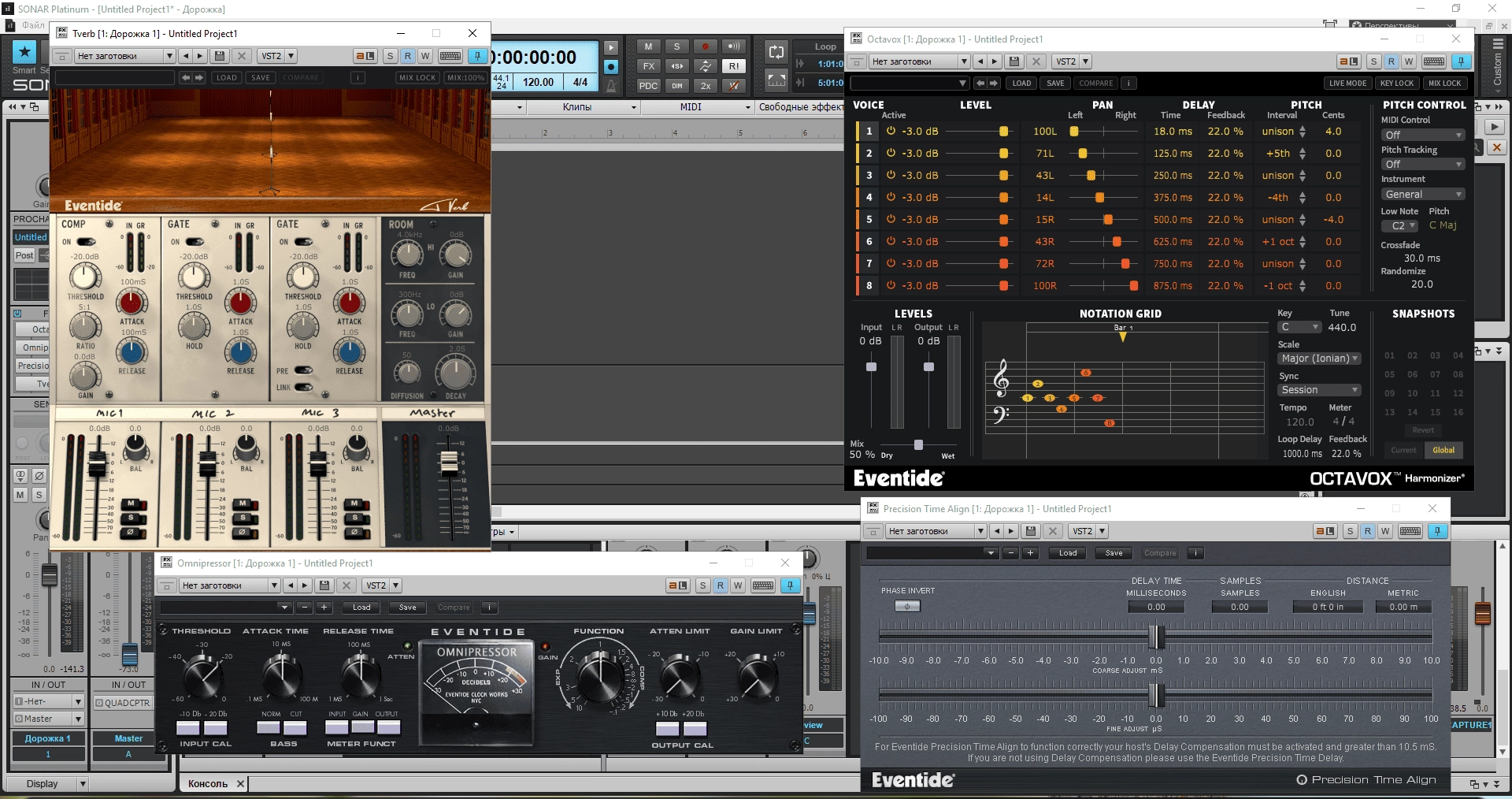Open Omnipressor preset dropdown 'Нет заготовки'
1512x799 pixels.
click(x=230, y=585)
